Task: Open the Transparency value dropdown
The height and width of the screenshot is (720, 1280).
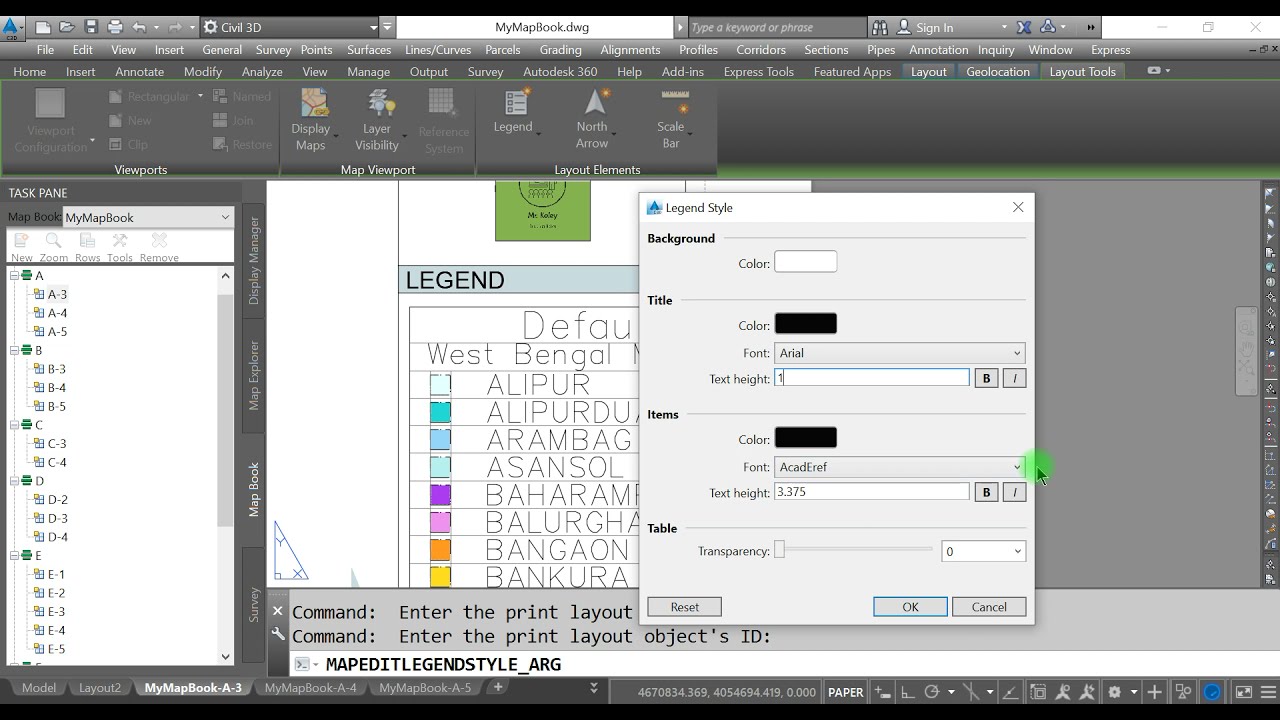Action: (984, 551)
